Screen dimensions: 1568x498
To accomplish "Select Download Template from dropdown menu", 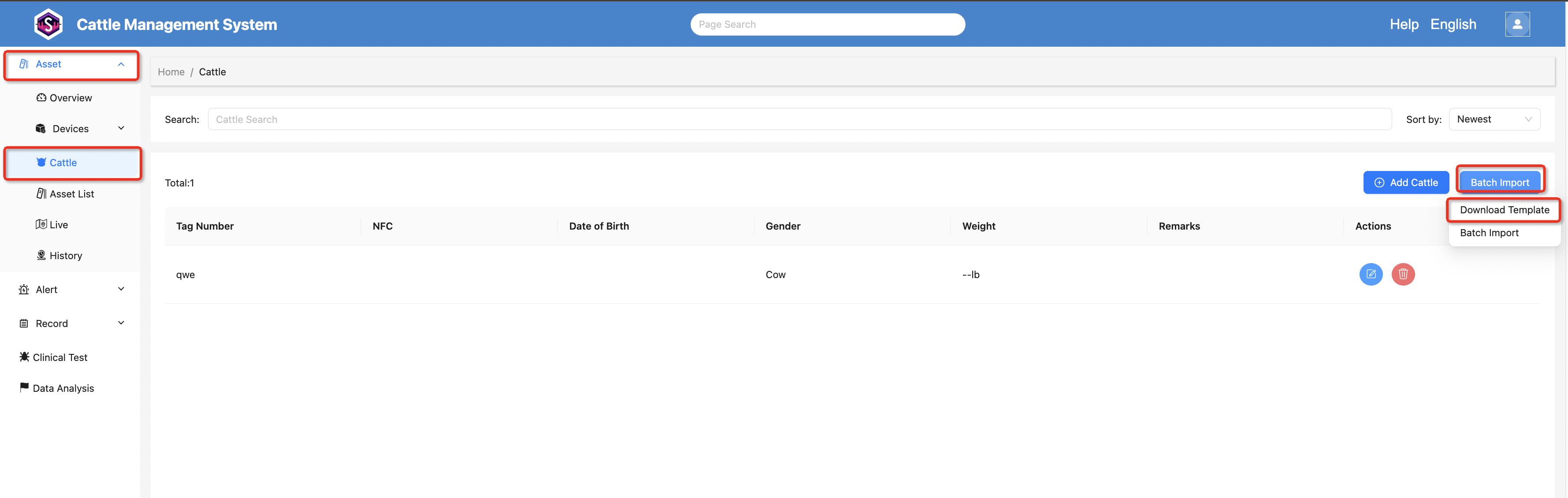I will click(1504, 210).
